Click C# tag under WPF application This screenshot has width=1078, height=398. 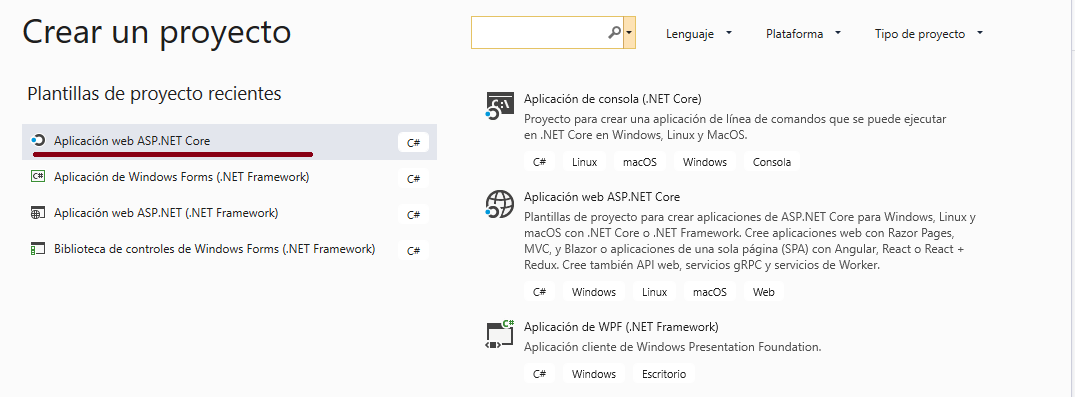tap(539, 374)
